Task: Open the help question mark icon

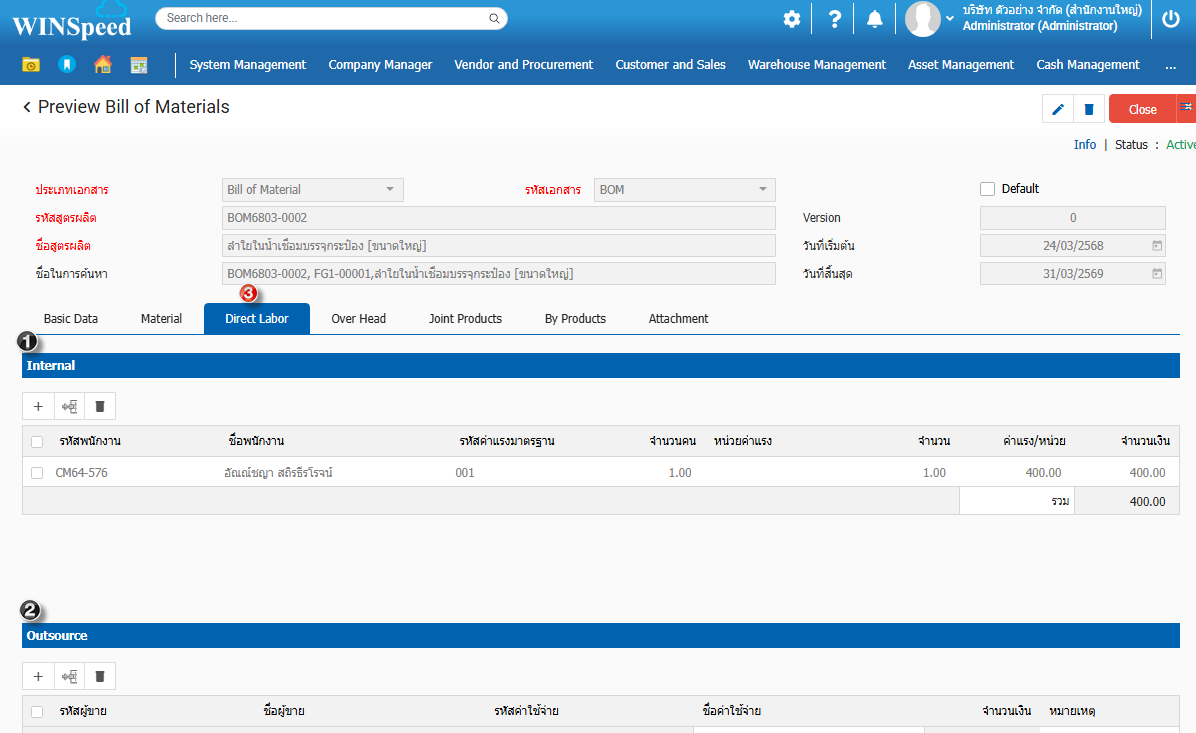Action: click(834, 19)
